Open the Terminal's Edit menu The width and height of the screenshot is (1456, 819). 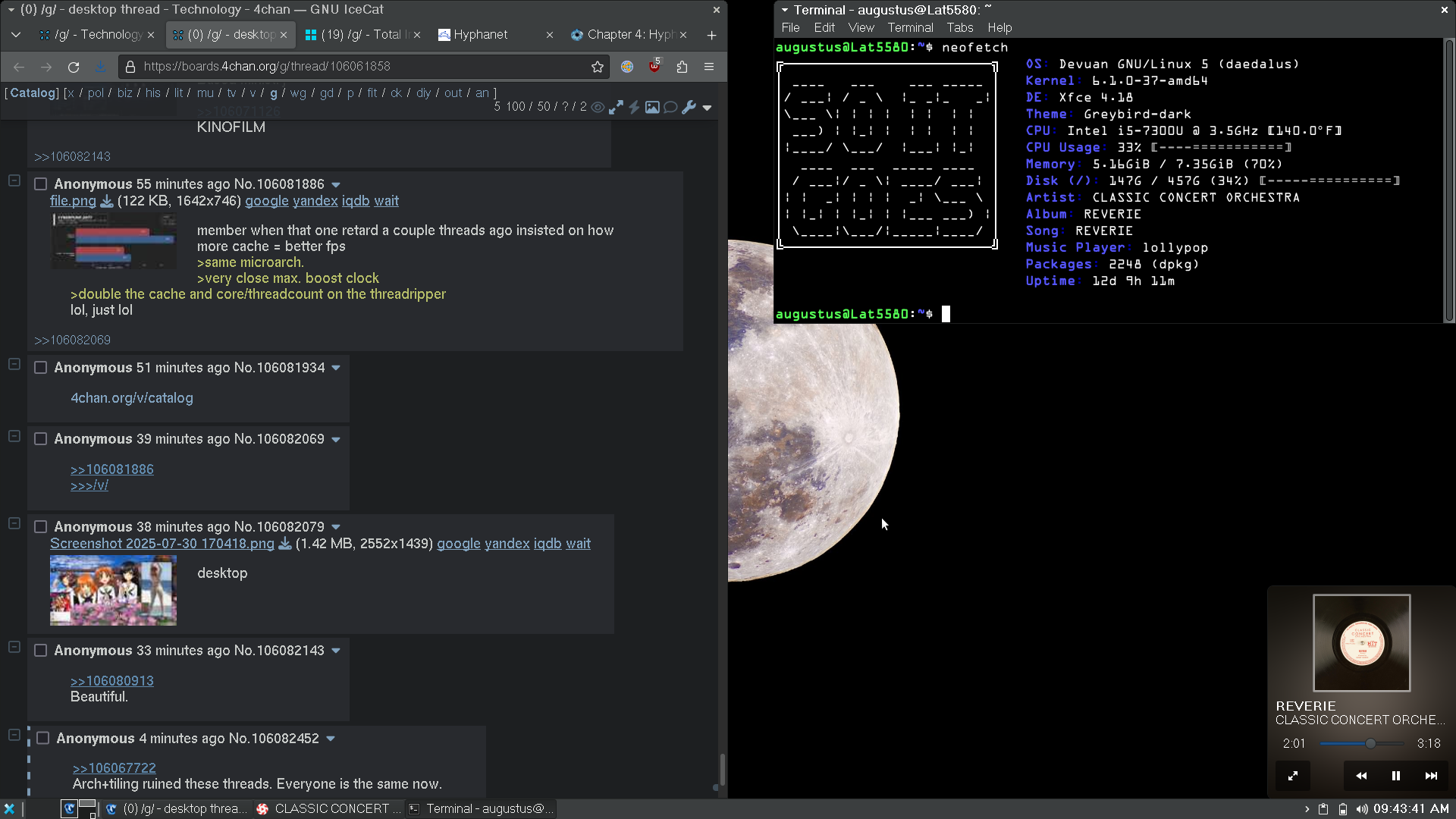point(824,28)
